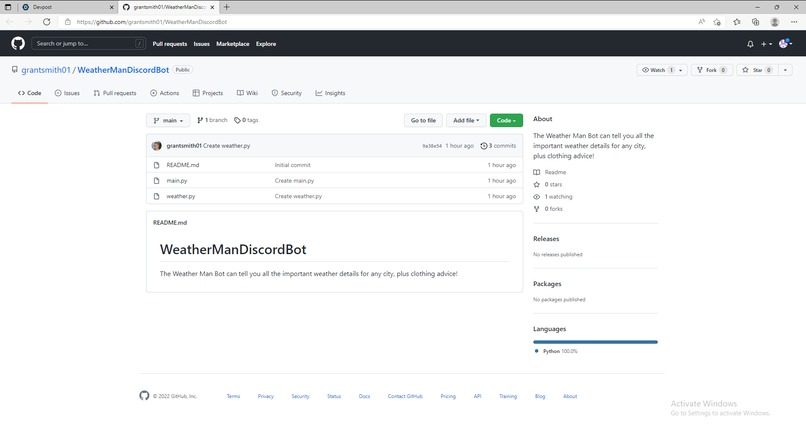Click Marketplace in top navigation
Screen dimensions: 806x438
[x=232, y=44]
